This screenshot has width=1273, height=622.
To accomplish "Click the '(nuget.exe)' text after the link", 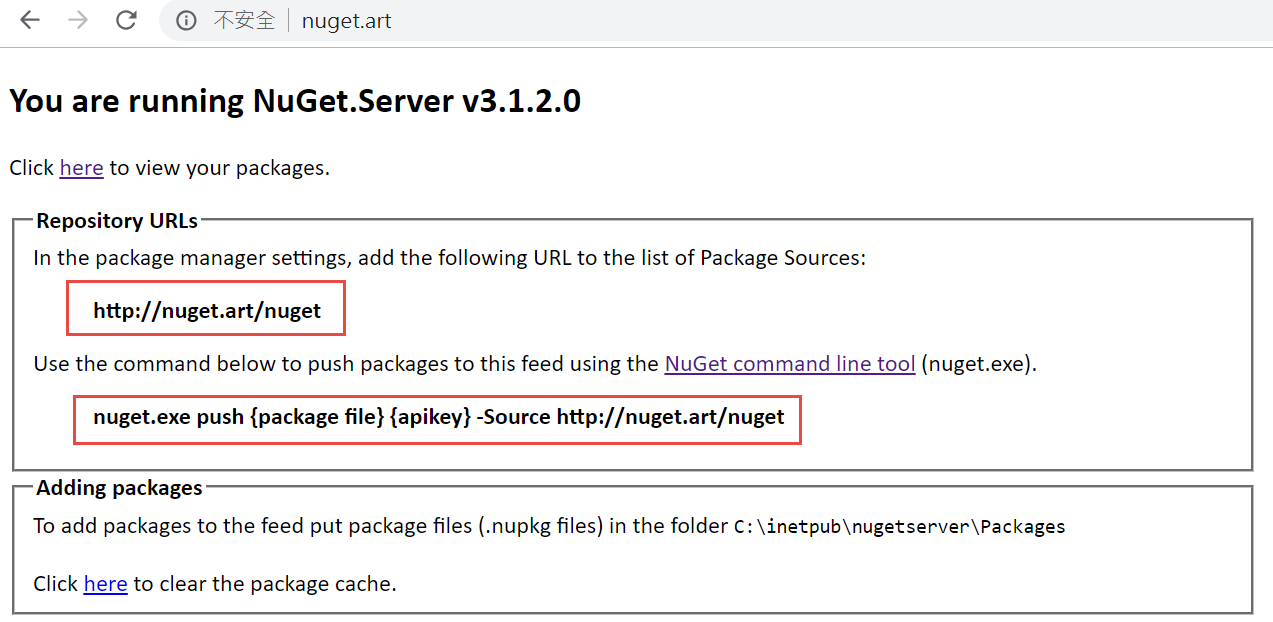I will coord(979,364).
